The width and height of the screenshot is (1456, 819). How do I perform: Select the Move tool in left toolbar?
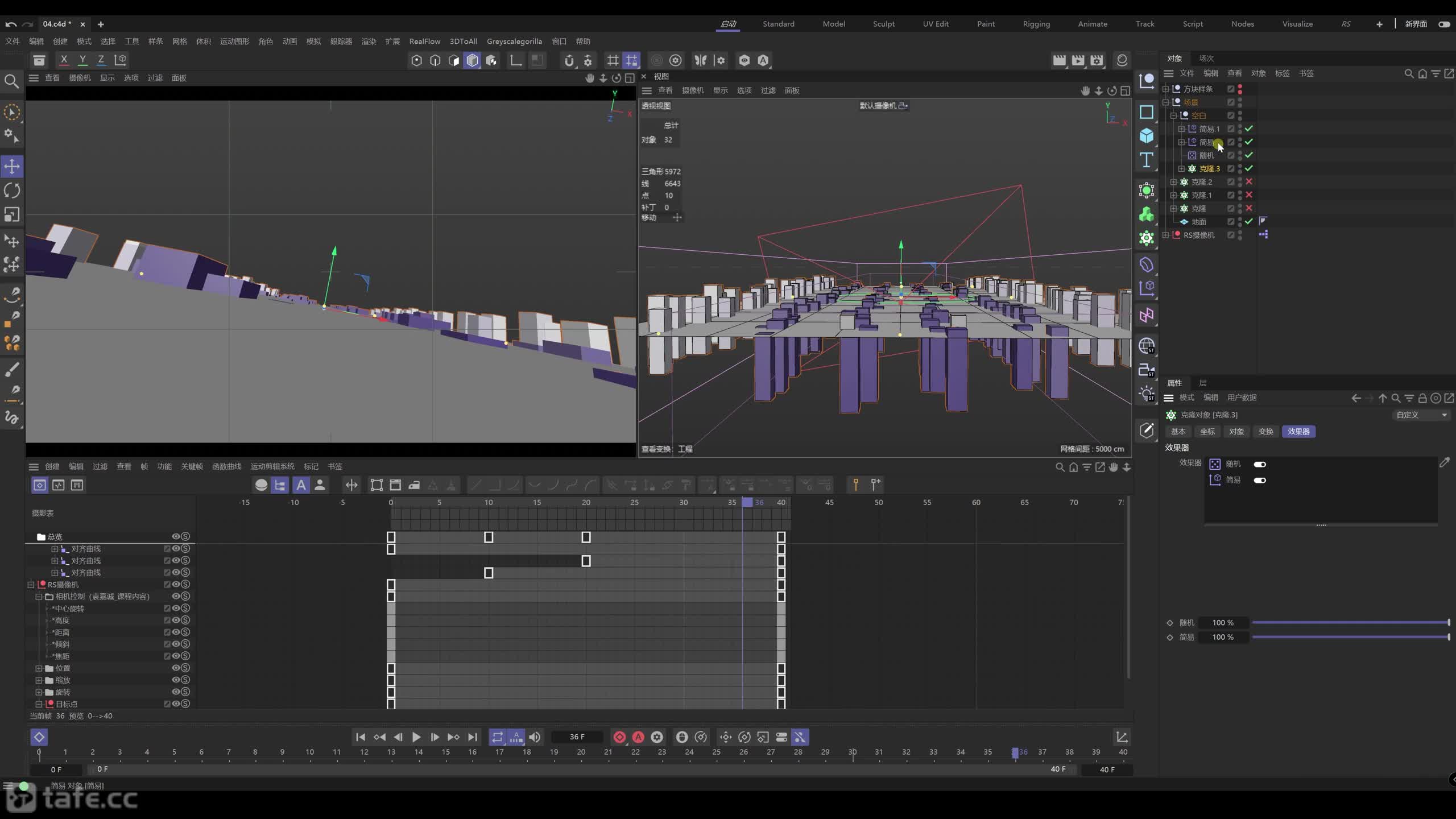(x=12, y=166)
